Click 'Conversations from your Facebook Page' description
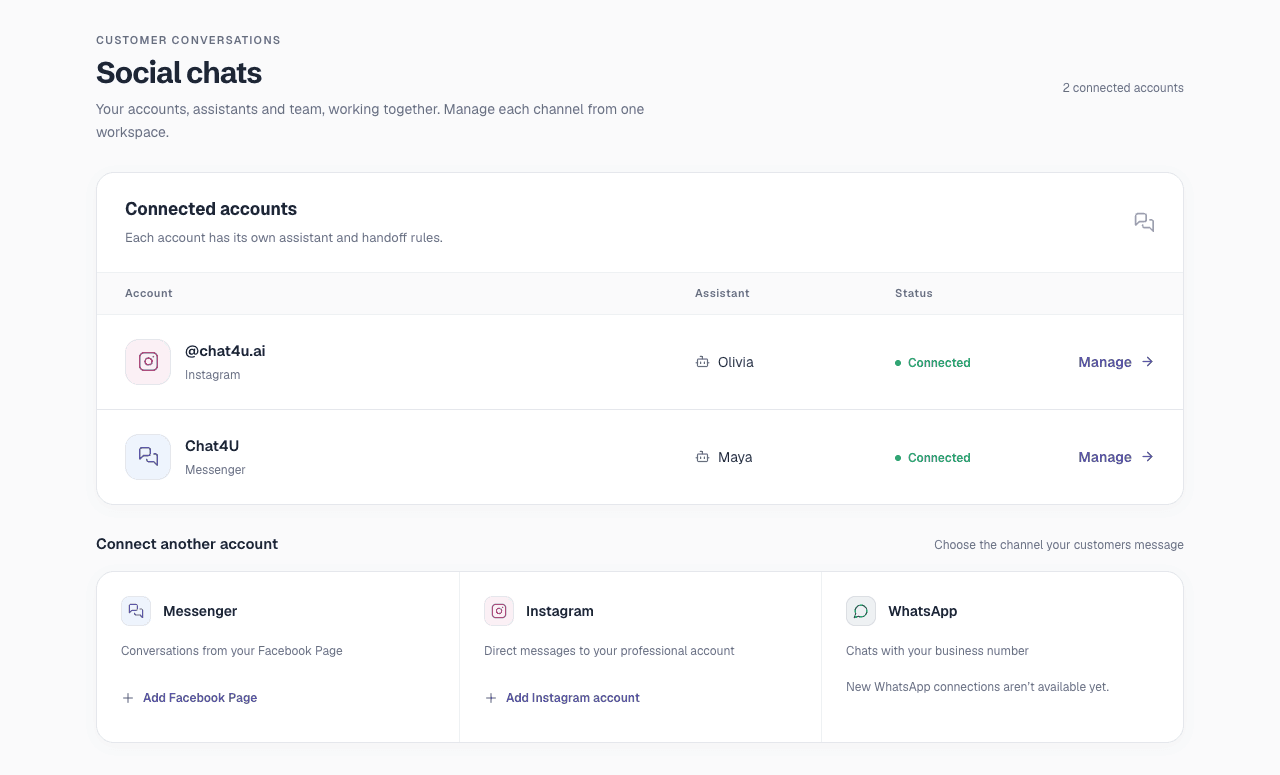The height and width of the screenshot is (775, 1280). point(232,651)
